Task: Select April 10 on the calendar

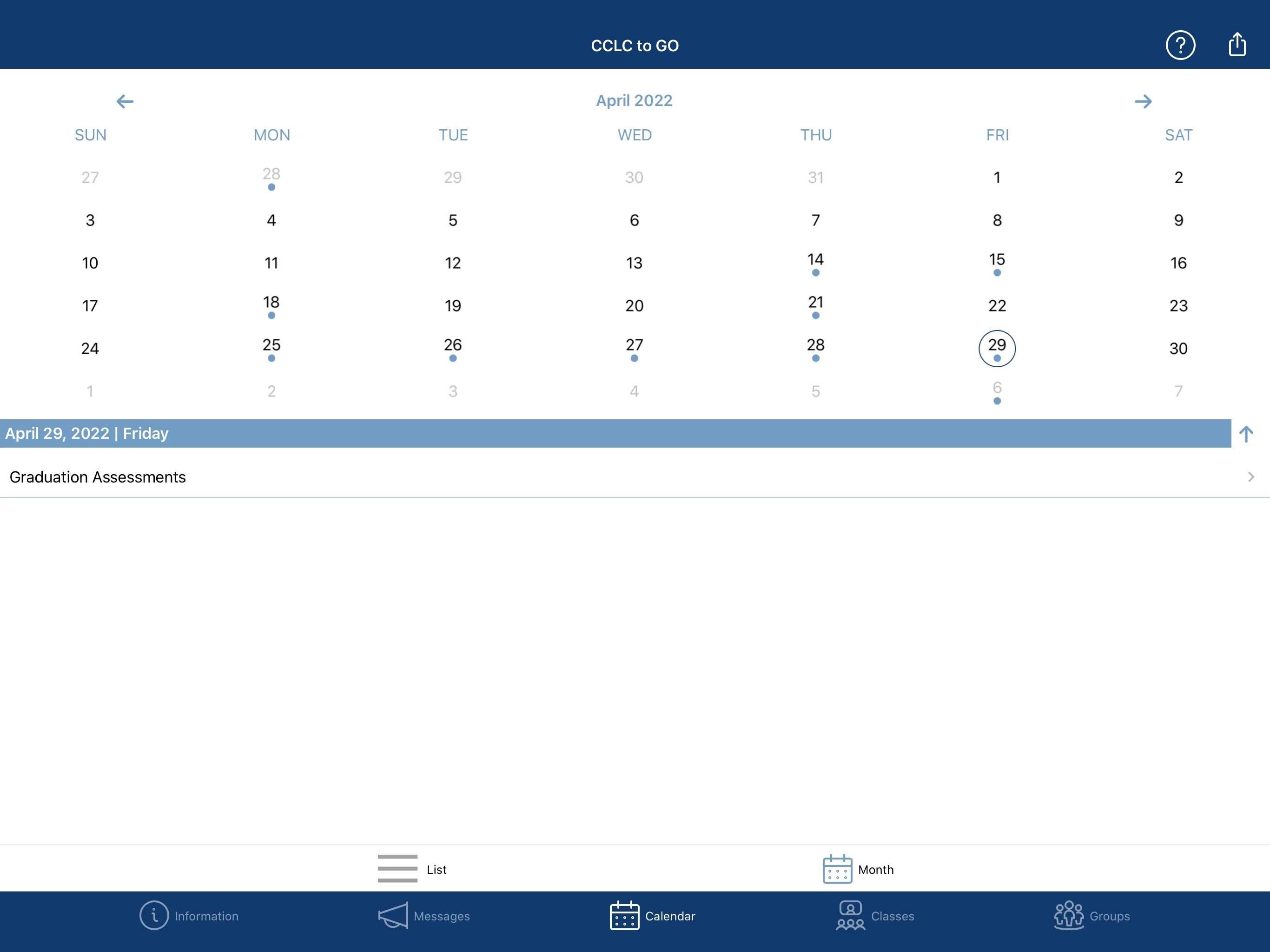Action: click(x=90, y=263)
